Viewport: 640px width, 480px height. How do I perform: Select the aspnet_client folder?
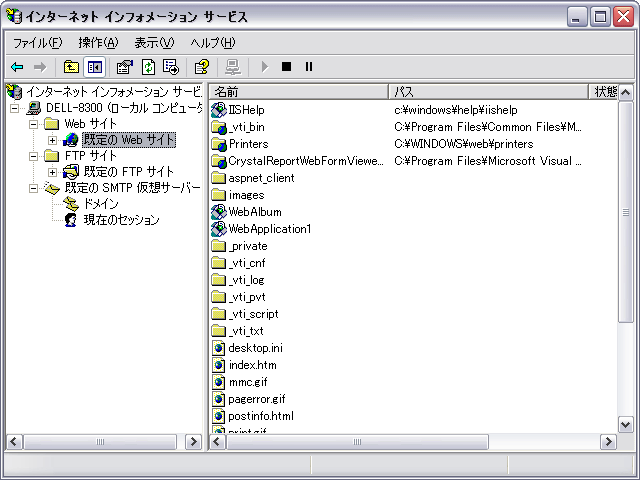[261, 178]
